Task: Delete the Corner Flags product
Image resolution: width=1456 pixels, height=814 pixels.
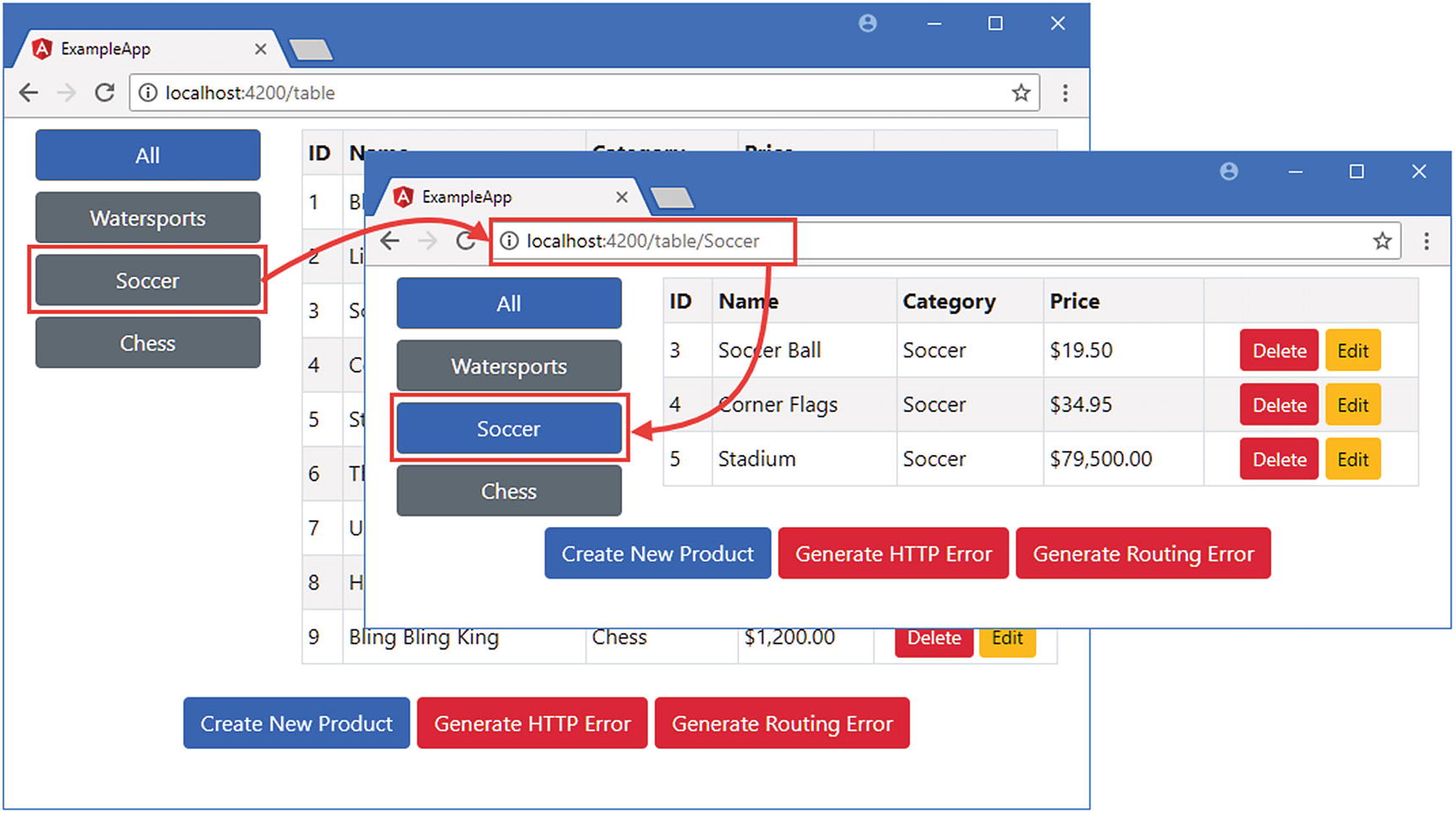Action: pyautogui.click(x=1279, y=404)
